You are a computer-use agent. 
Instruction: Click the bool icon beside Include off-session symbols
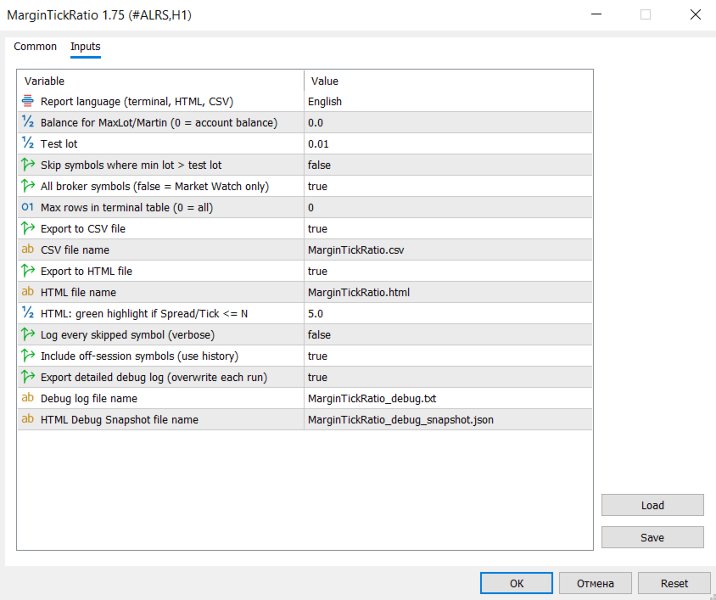[x=28, y=355]
